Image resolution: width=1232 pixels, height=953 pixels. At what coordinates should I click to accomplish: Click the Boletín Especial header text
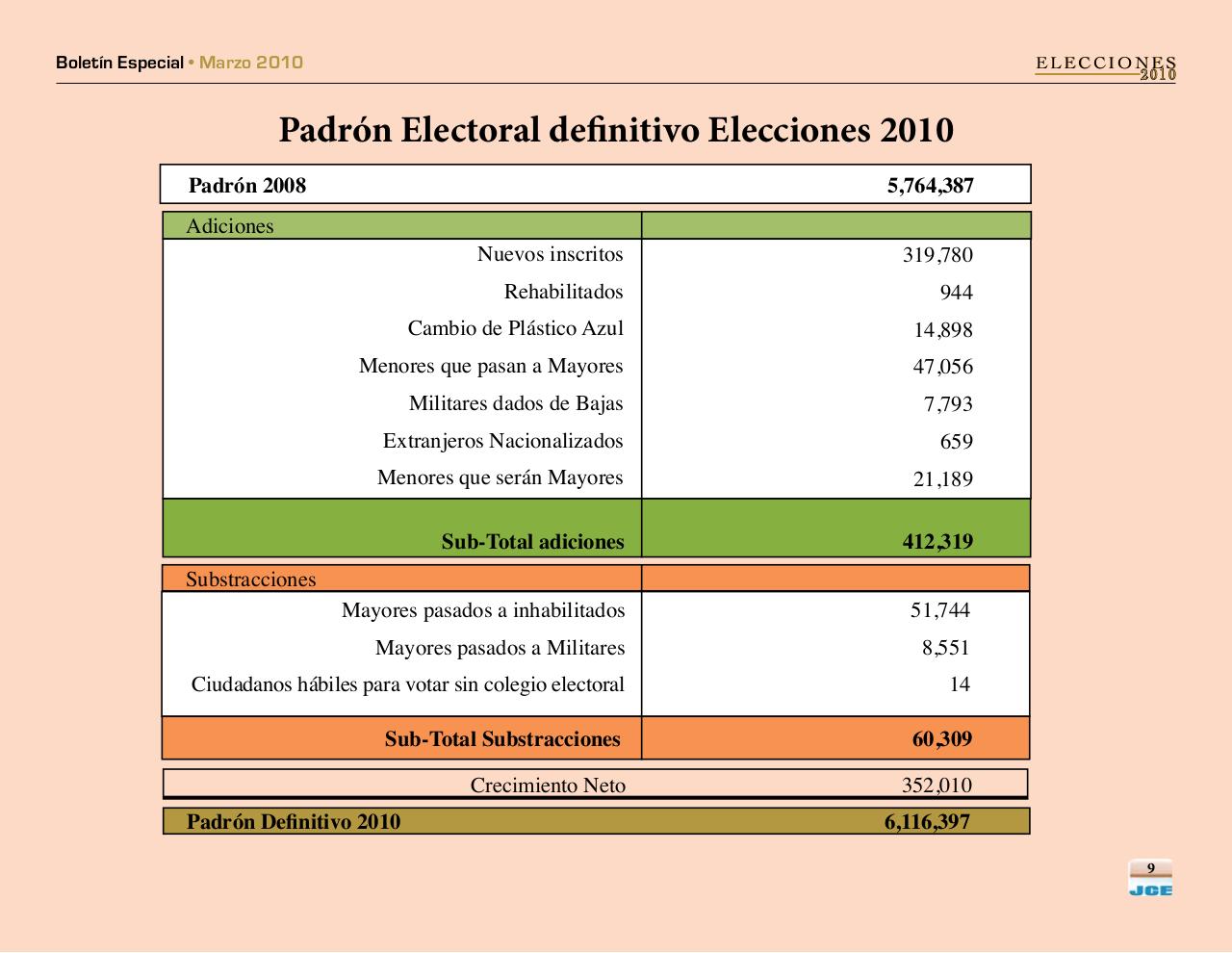coord(119,63)
